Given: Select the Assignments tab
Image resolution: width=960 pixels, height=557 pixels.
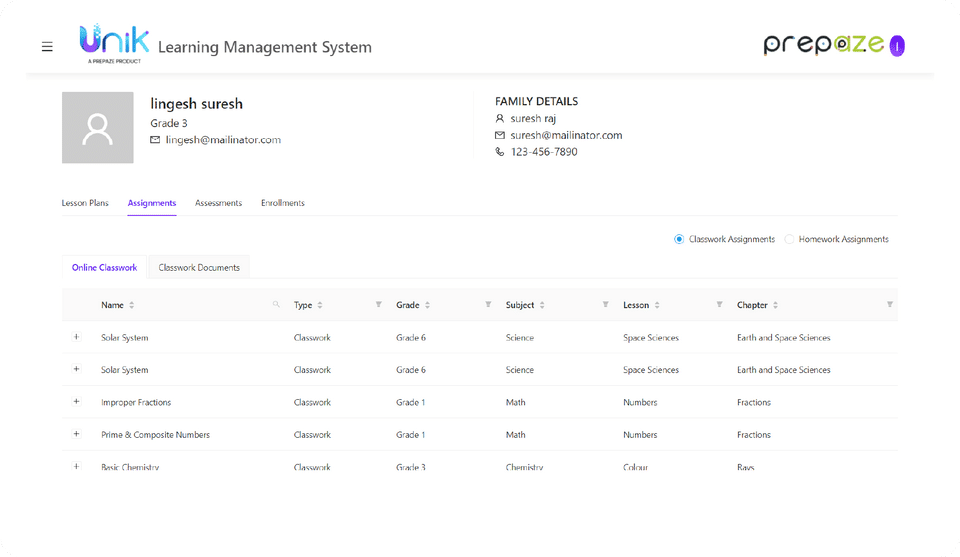Looking at the screenshot, I should (x=152, y=203).
